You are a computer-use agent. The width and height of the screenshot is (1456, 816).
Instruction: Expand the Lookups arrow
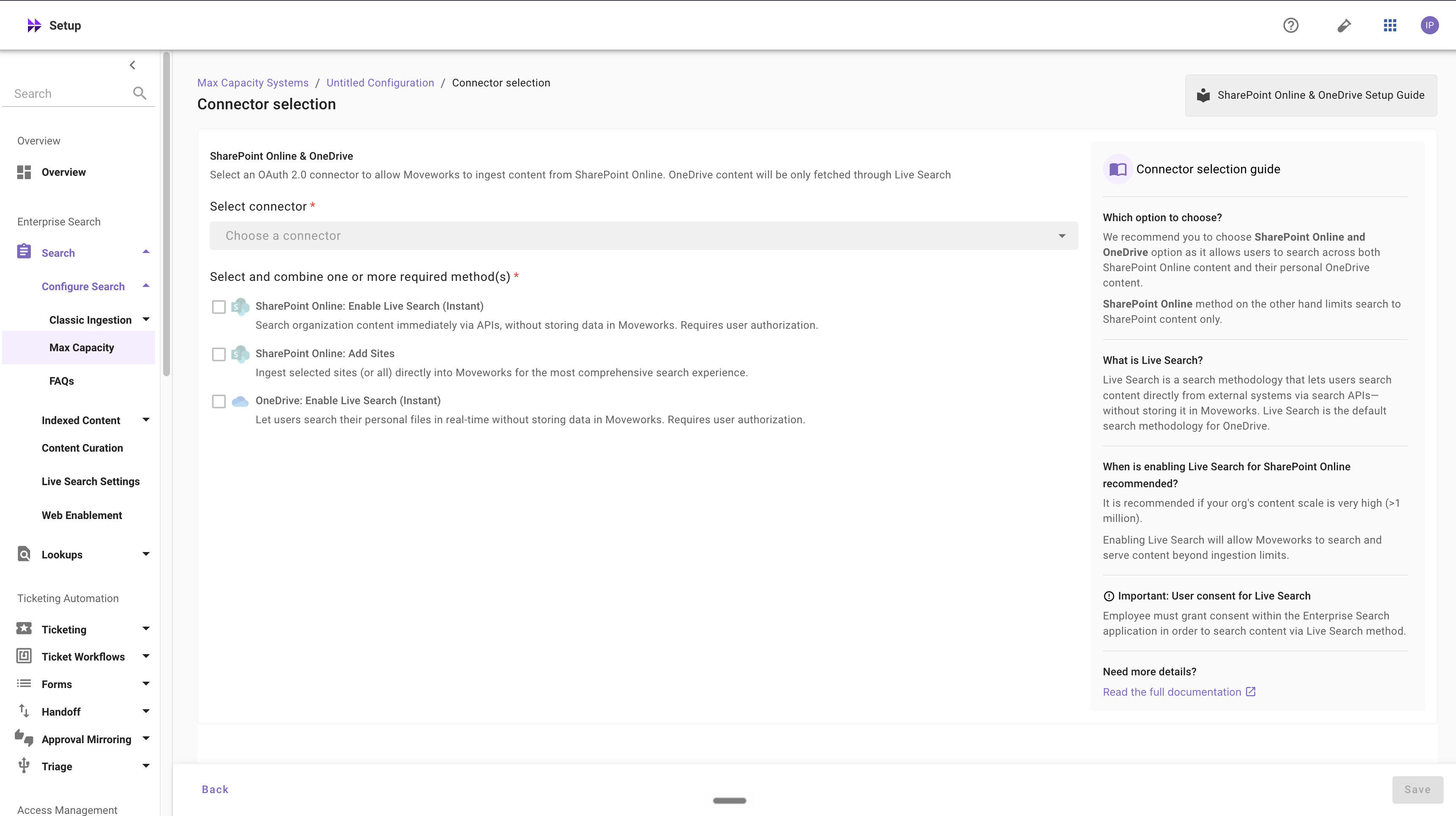(146, 554)
